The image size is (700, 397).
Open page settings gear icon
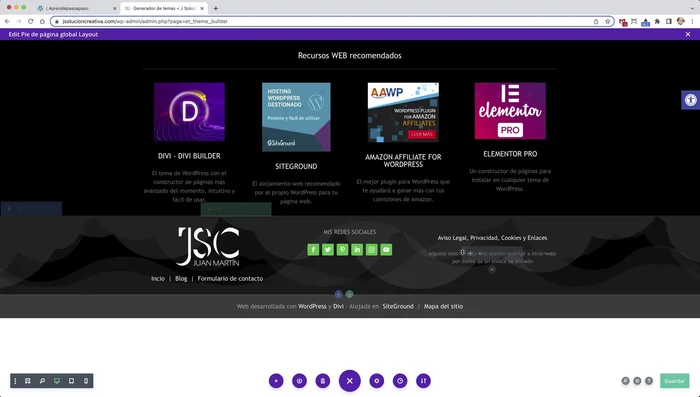coord(377,381)
